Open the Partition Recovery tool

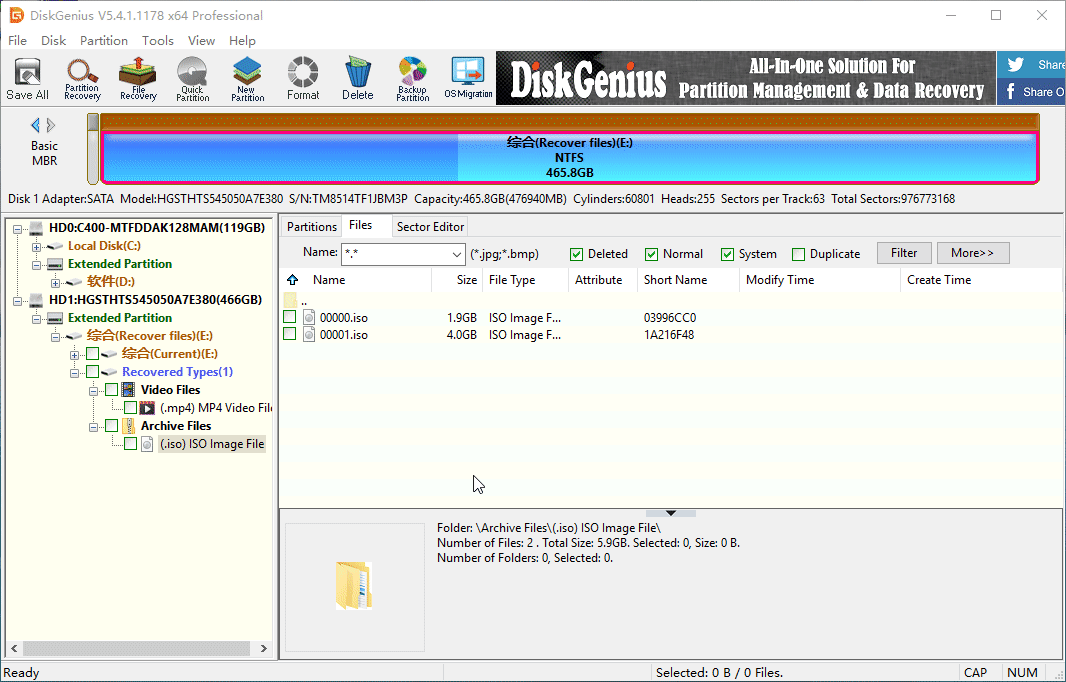(82, 78)
